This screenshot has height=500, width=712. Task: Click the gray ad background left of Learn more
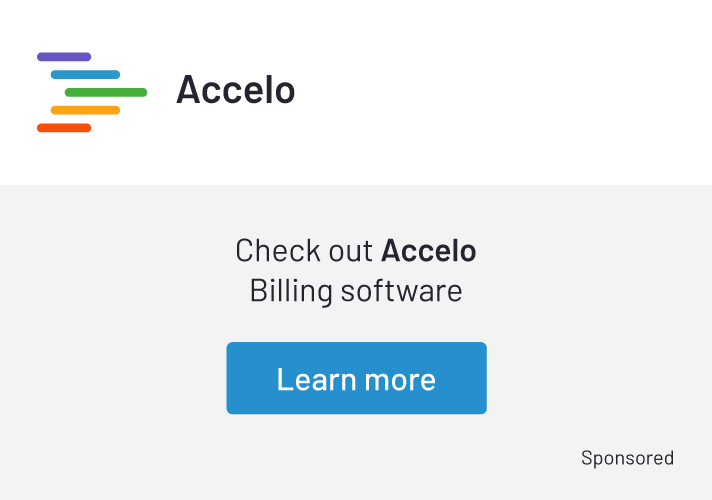(114, 378)
